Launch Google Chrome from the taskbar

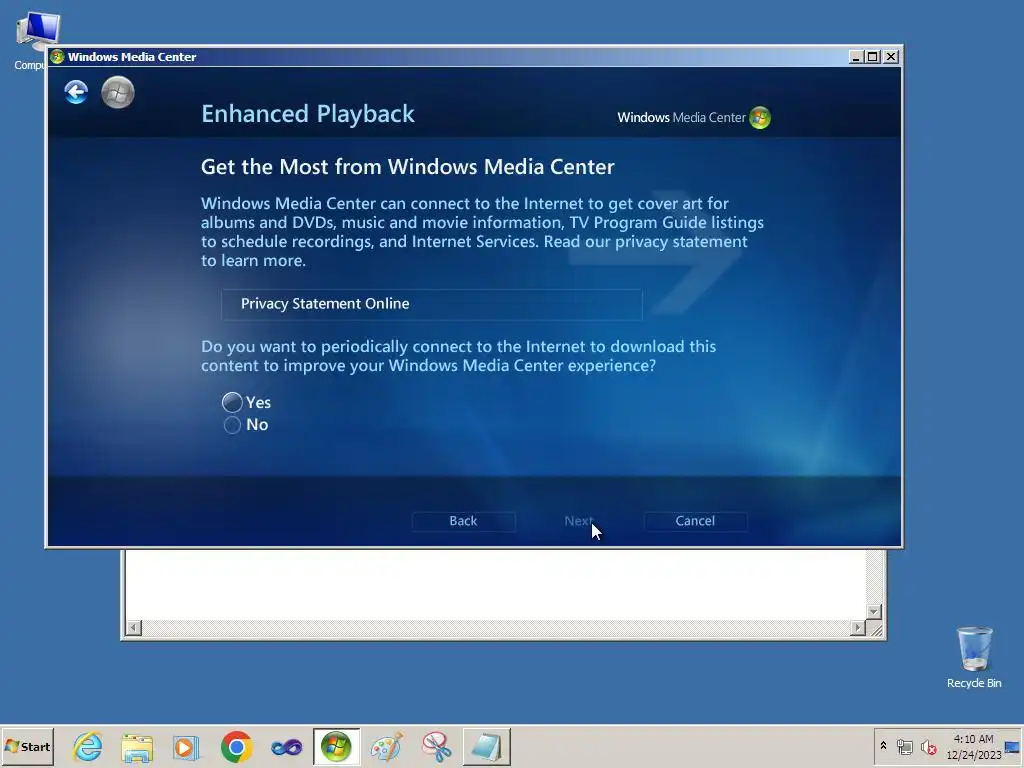tap(236, 746)
